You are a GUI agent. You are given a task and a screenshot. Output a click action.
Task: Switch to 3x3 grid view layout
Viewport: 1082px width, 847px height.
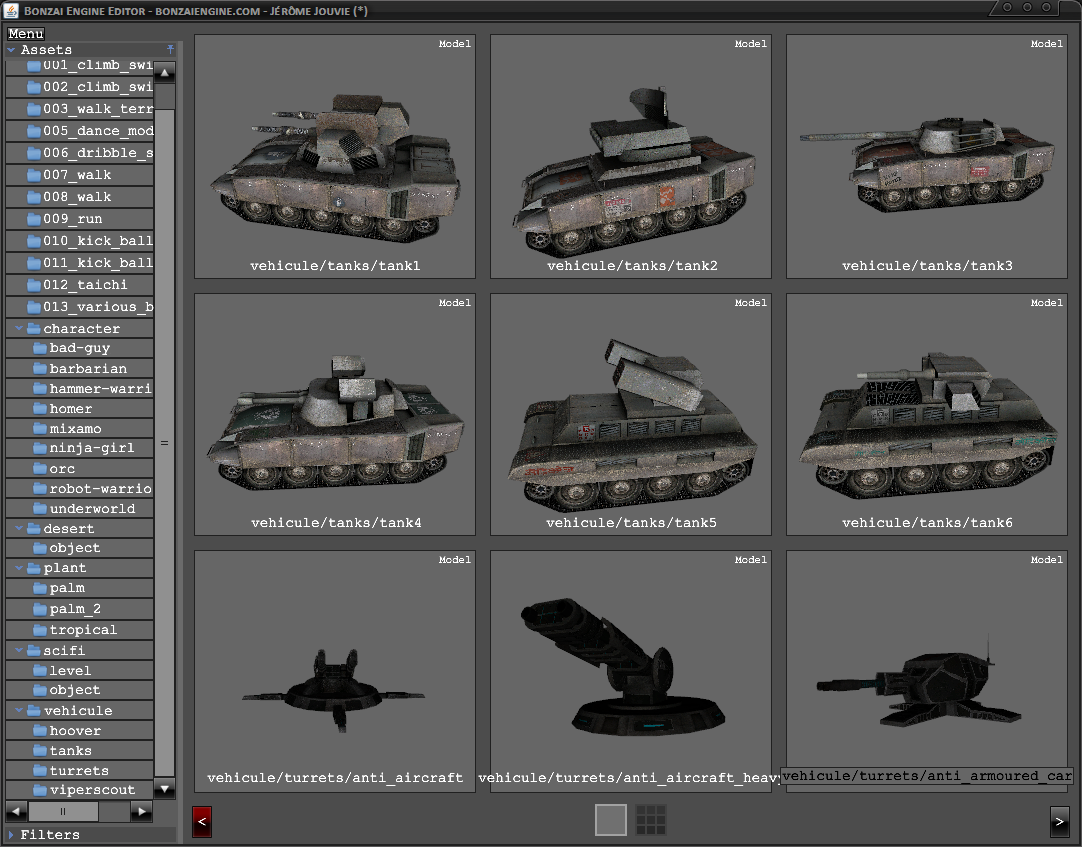651,820
